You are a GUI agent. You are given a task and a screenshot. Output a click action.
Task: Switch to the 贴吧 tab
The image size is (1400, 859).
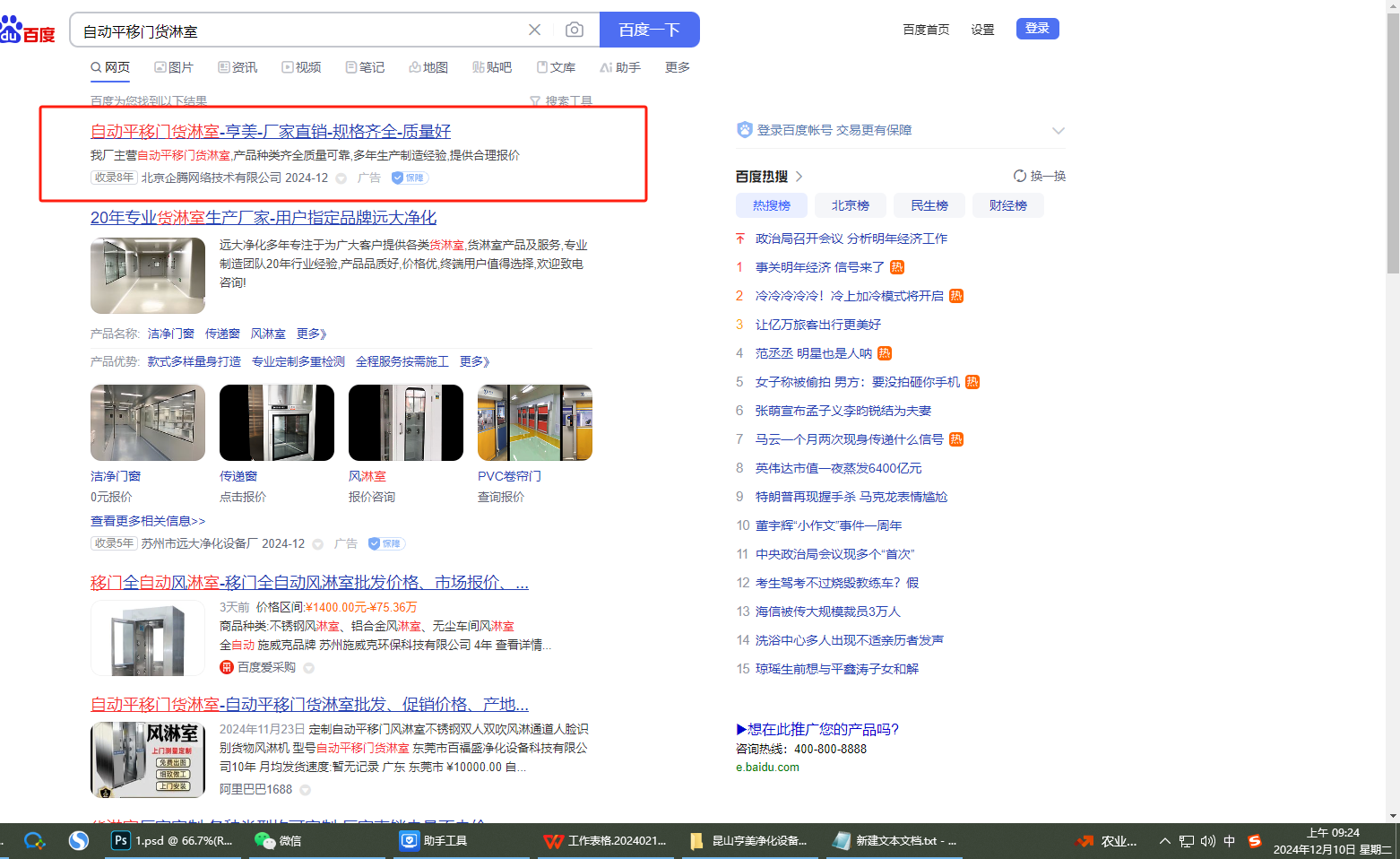pos(492,67)
